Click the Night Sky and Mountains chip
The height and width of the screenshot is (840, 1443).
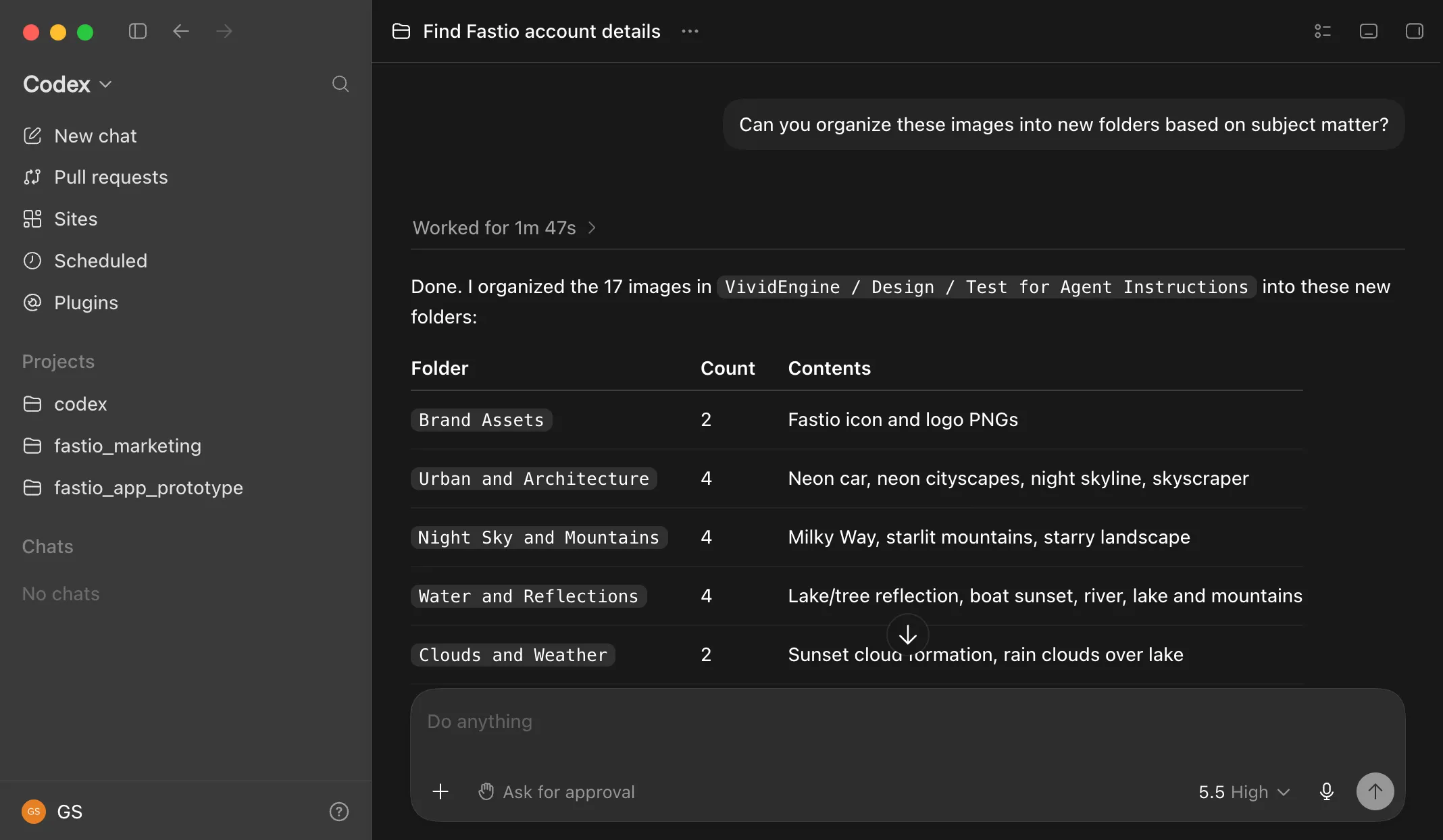pyautogui.click(x=539, y=537)
